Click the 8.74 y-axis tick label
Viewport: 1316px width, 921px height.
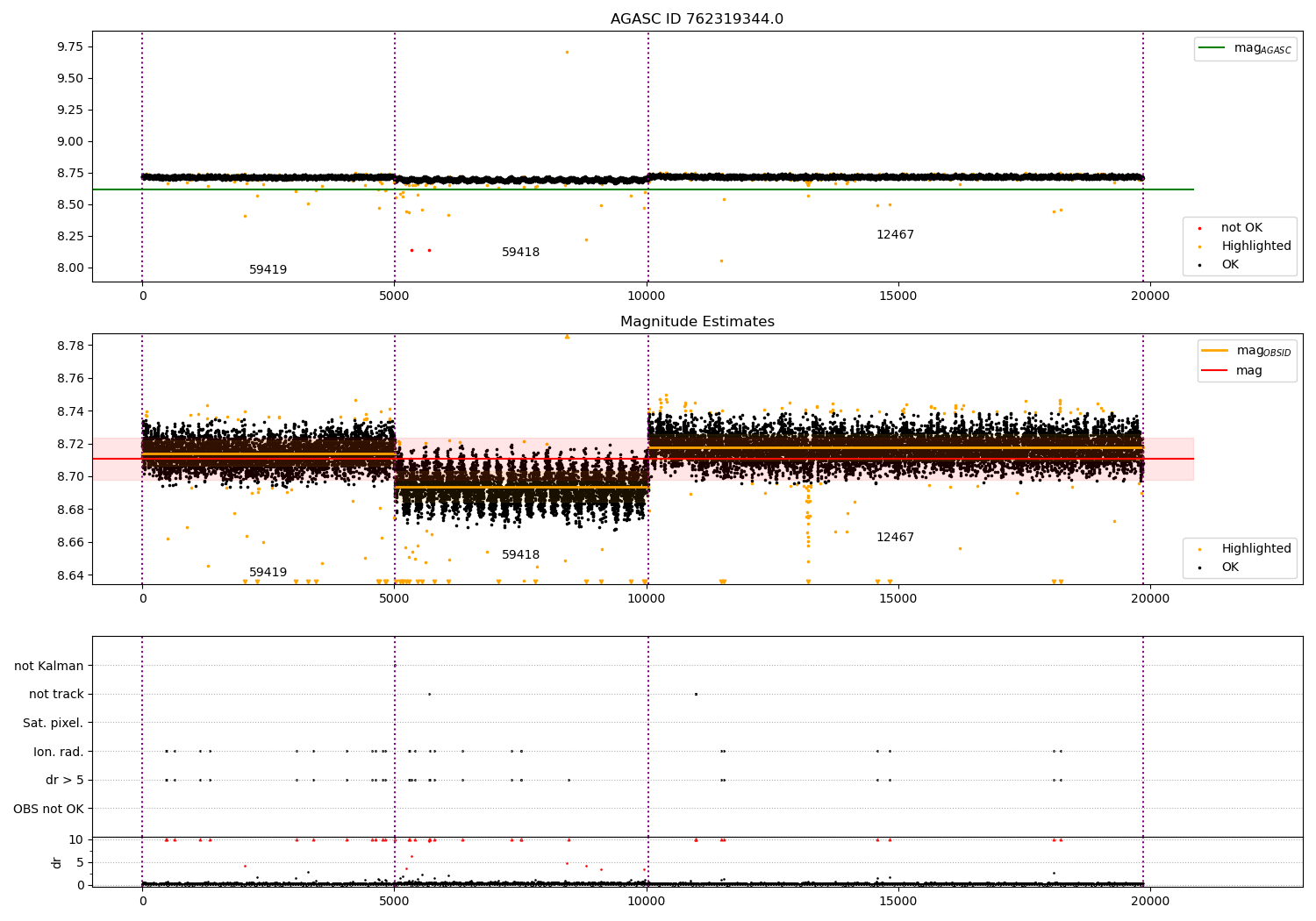coord(68,411)
